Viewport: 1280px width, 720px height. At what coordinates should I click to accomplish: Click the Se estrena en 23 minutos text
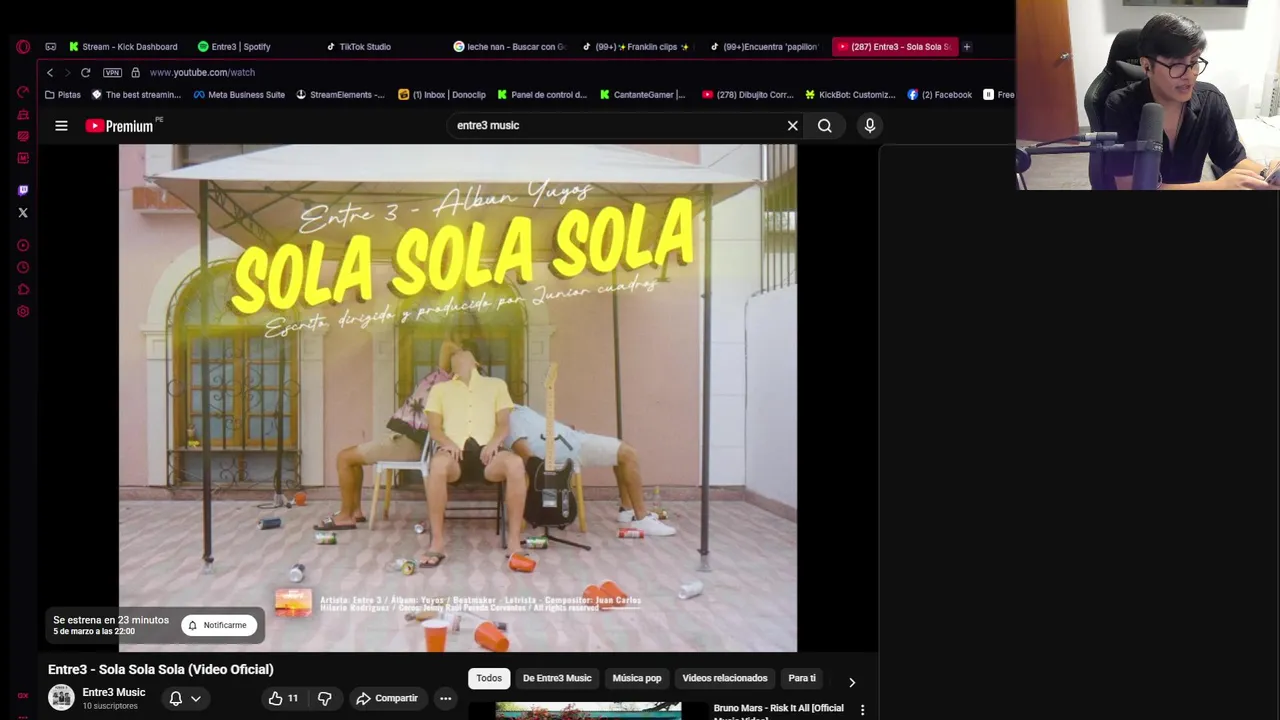(111, 620)
